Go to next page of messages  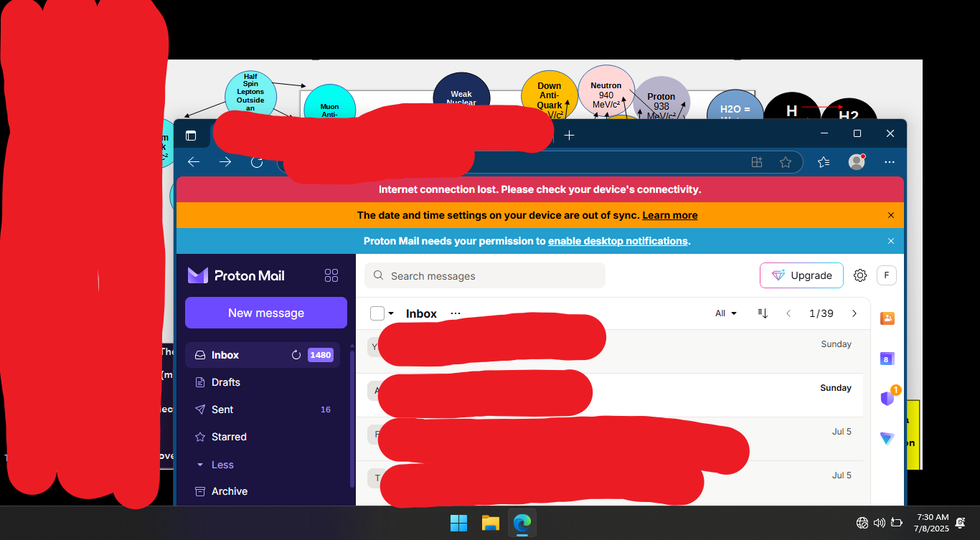pos(854,314)
